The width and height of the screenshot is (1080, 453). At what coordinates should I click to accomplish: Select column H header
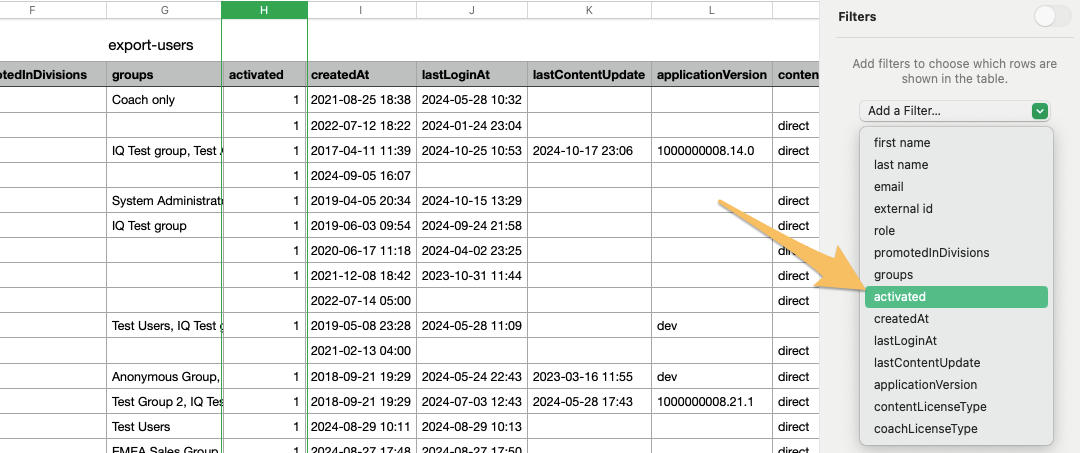point(264,10)
